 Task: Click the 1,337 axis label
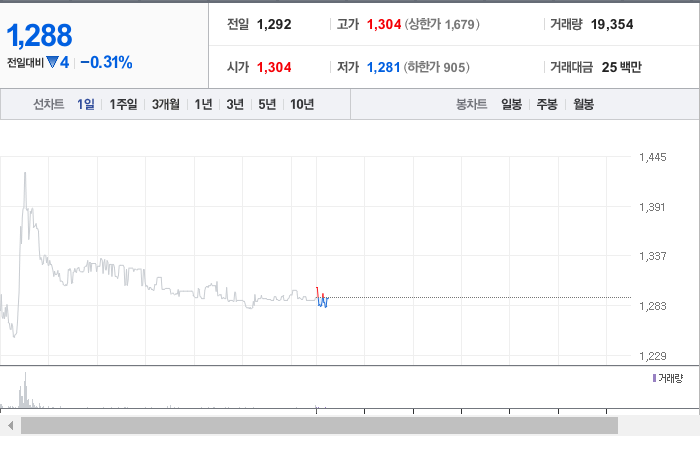tap(653, 256)
